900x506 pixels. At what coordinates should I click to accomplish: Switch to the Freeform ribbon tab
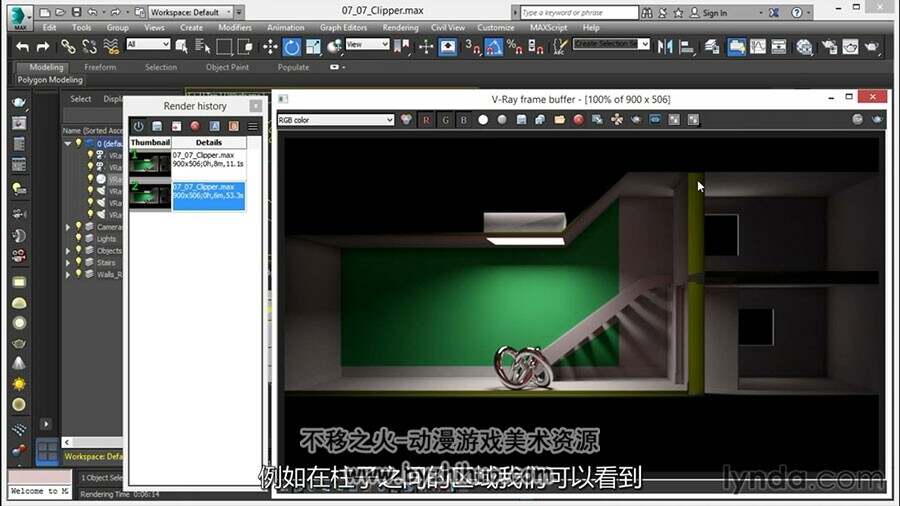tap(100, 67)
